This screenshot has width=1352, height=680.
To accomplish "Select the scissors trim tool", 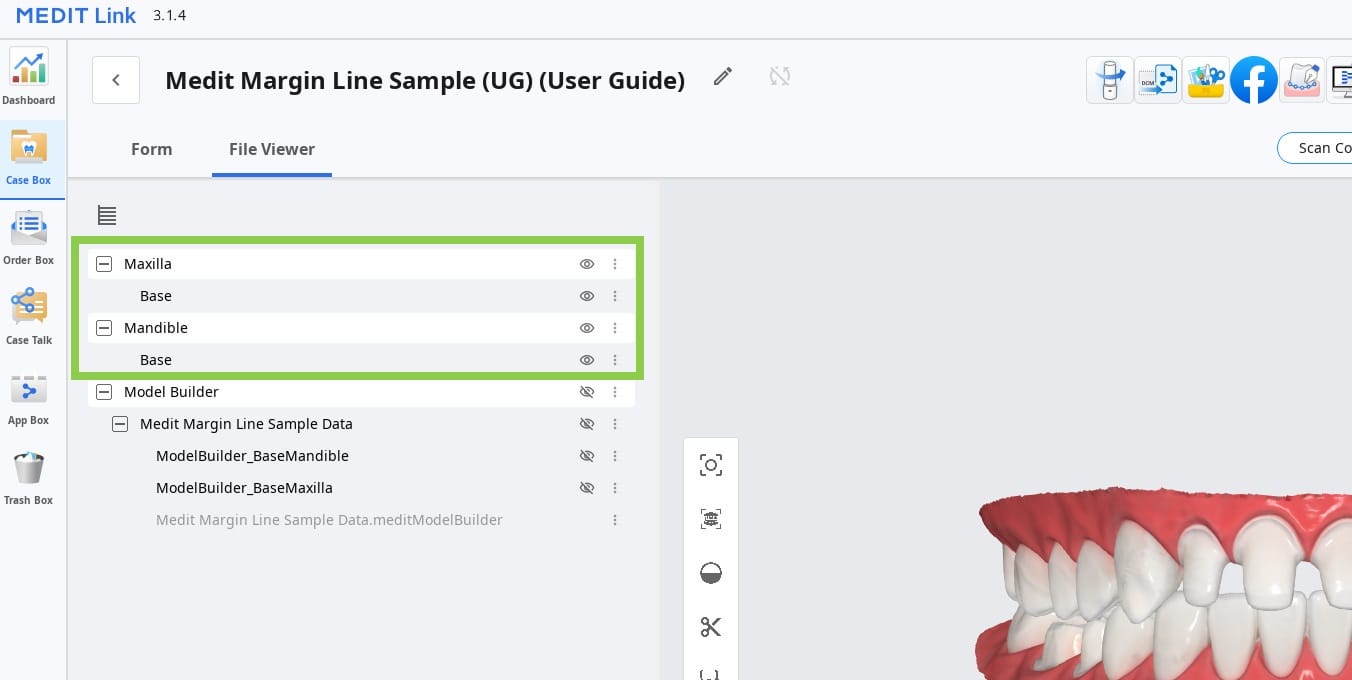I will tap(711, 627).
